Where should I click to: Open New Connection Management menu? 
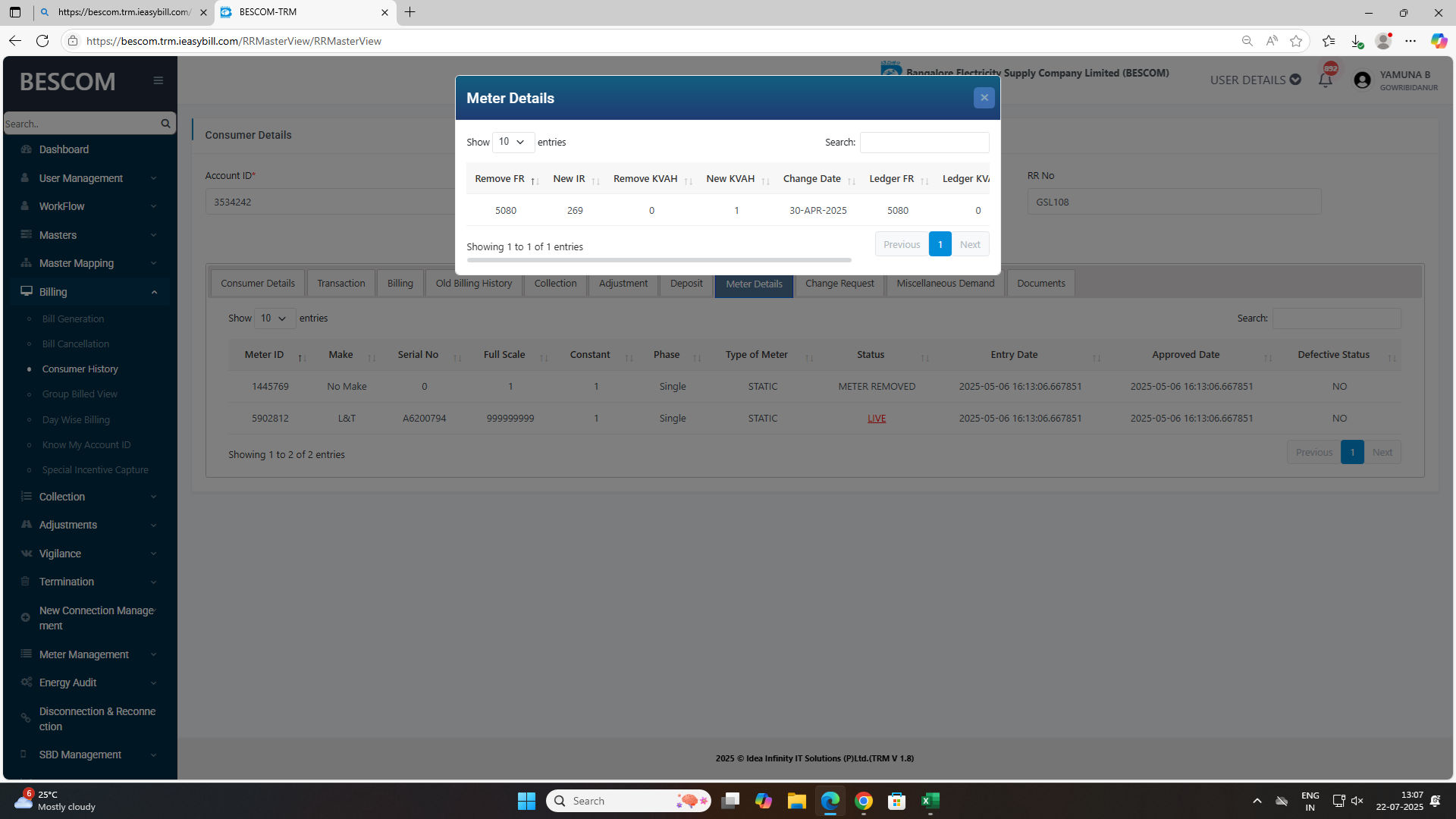click(x=89, y=618)
